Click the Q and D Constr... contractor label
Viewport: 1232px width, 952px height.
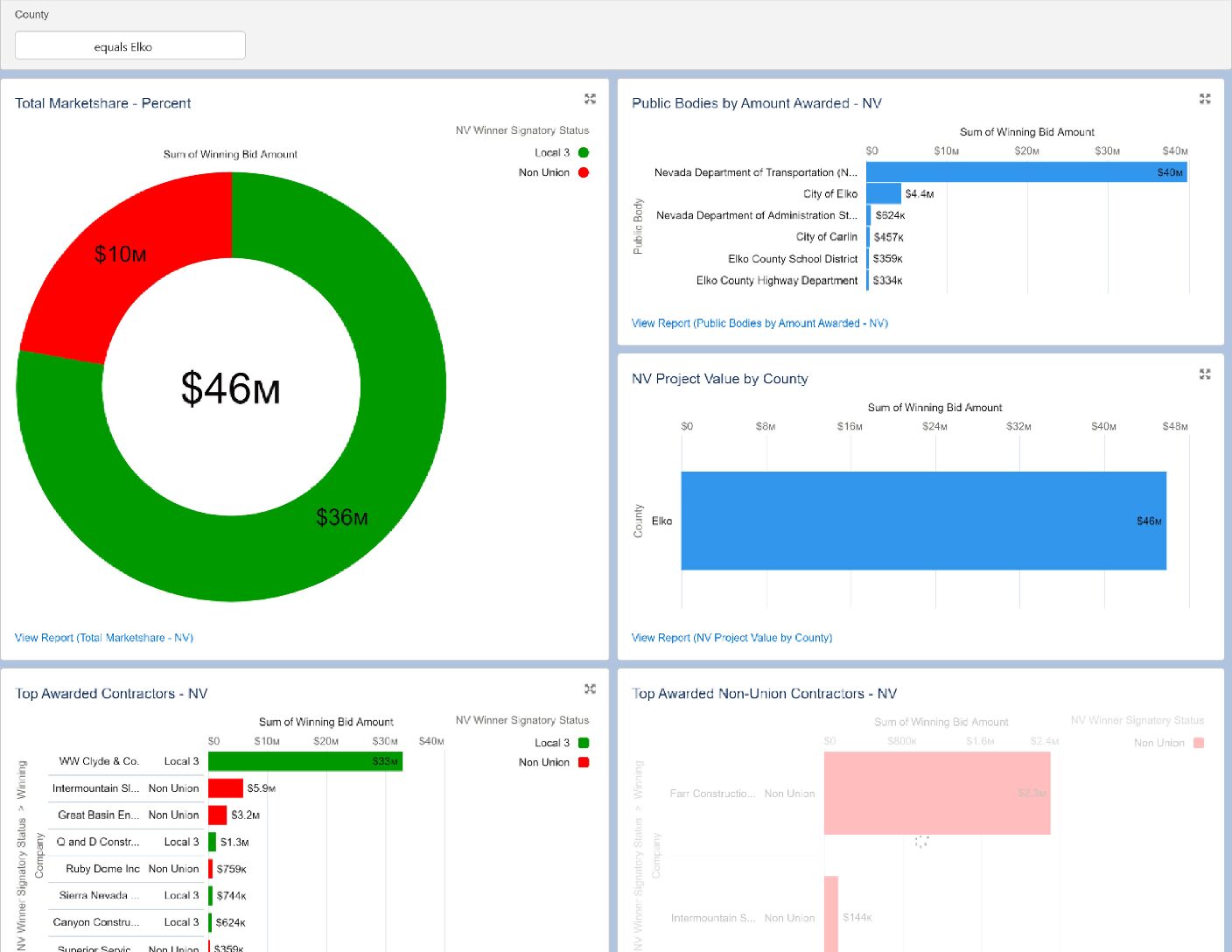click(x=98, y=842)
